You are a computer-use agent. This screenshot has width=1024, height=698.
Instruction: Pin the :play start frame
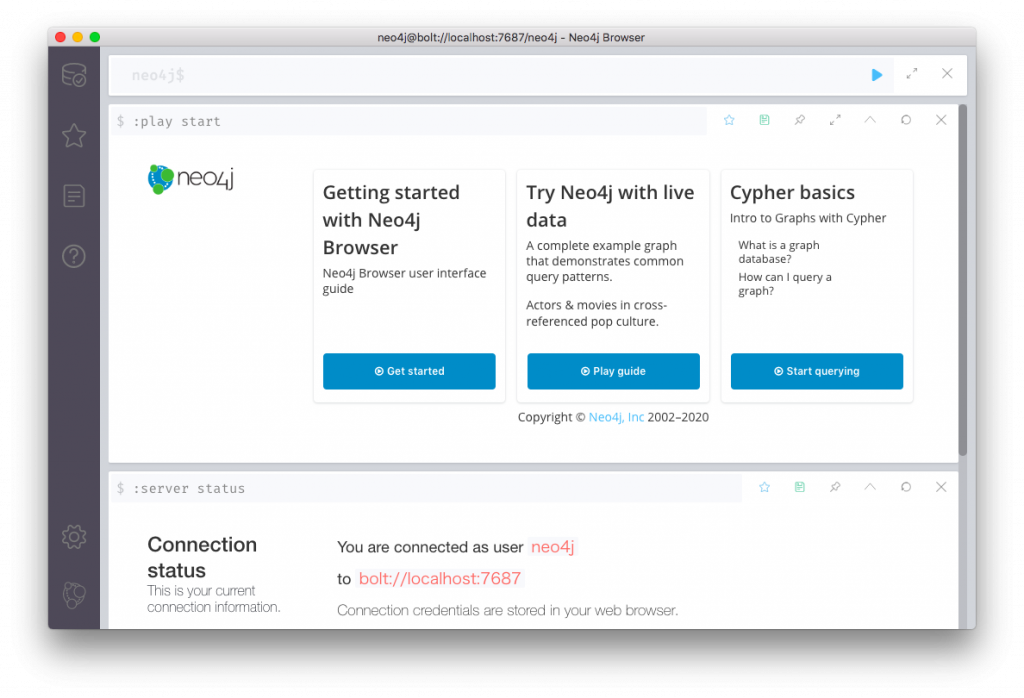800,120
